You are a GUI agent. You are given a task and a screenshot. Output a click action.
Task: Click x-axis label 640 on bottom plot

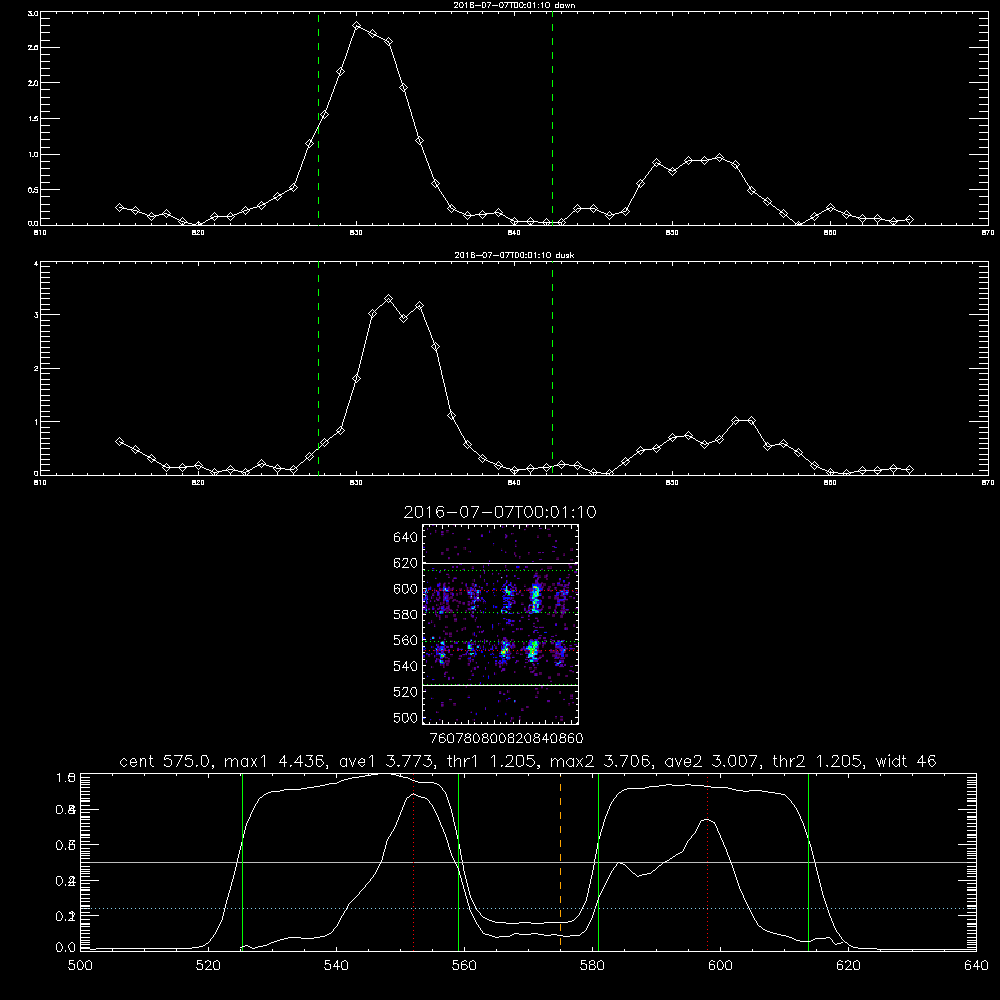(976, 966)
